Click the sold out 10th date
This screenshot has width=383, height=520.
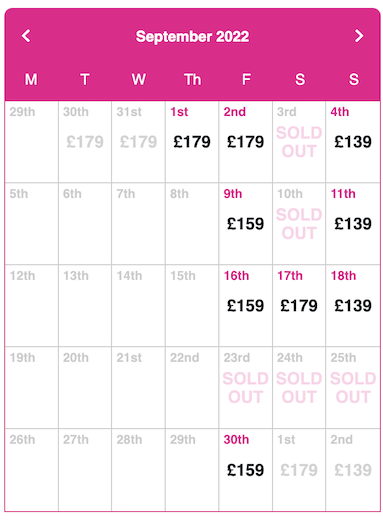click(299, 224)
